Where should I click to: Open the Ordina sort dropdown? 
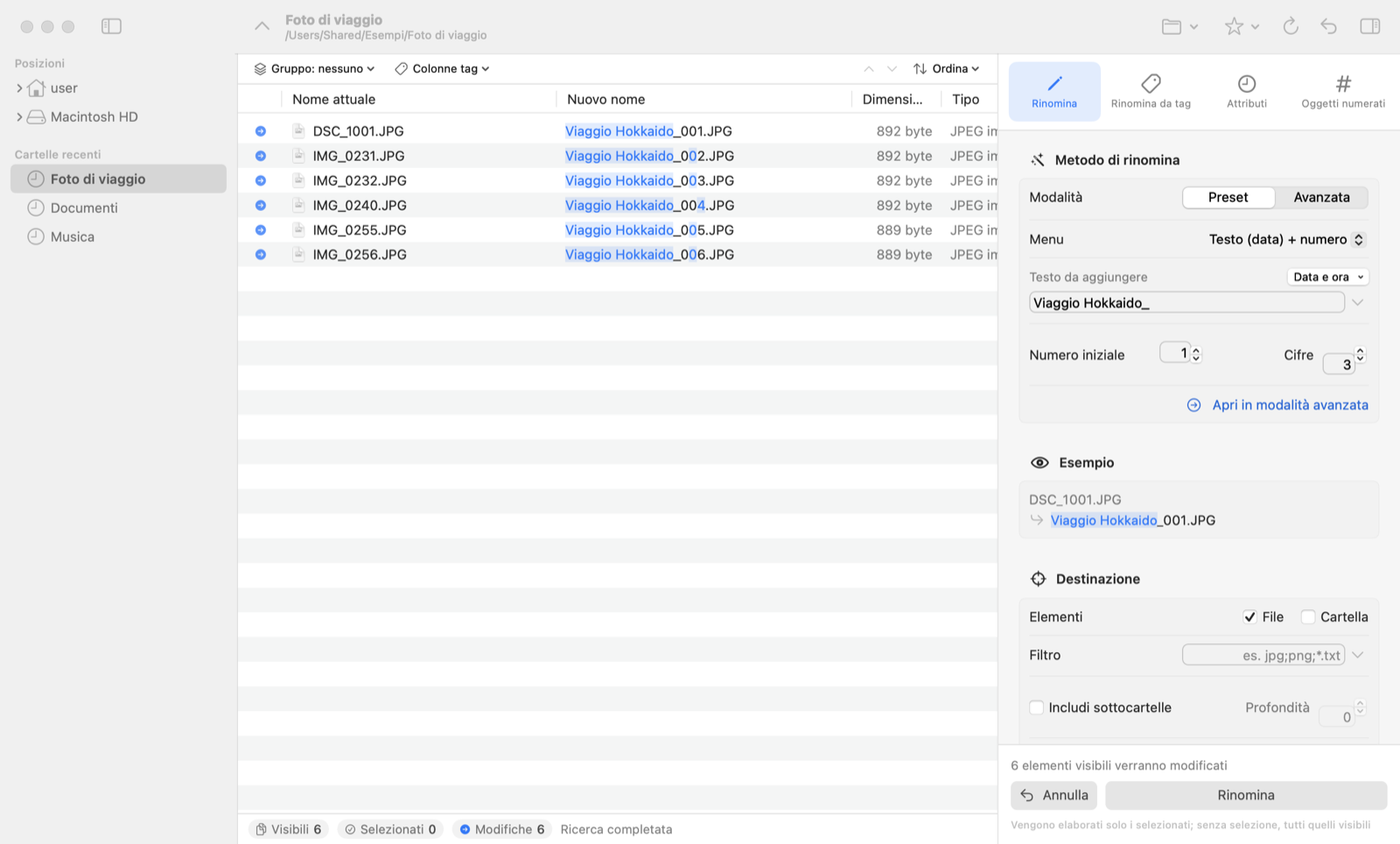(947, 68)
